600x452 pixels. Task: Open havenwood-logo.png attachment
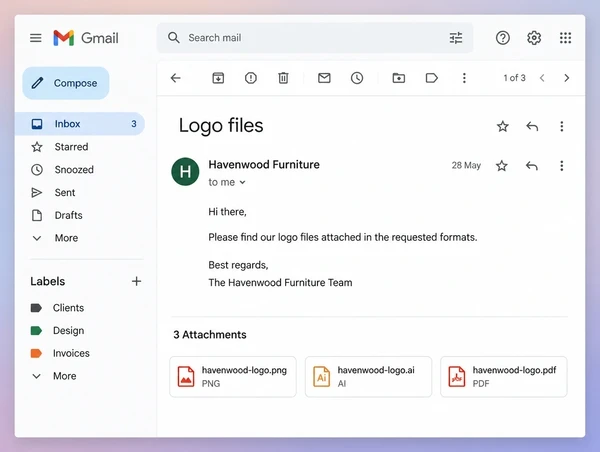tap(233, 377)
